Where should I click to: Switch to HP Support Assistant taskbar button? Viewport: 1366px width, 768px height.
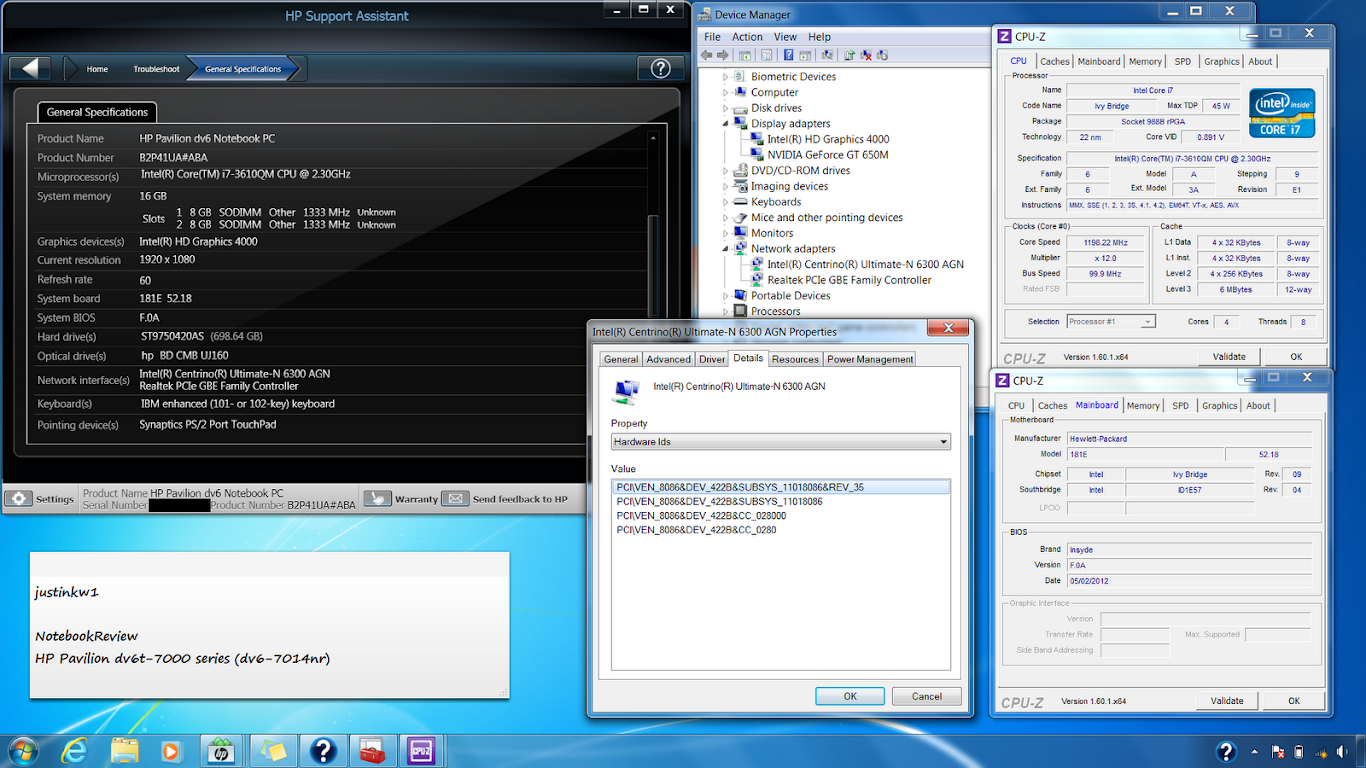221,750
